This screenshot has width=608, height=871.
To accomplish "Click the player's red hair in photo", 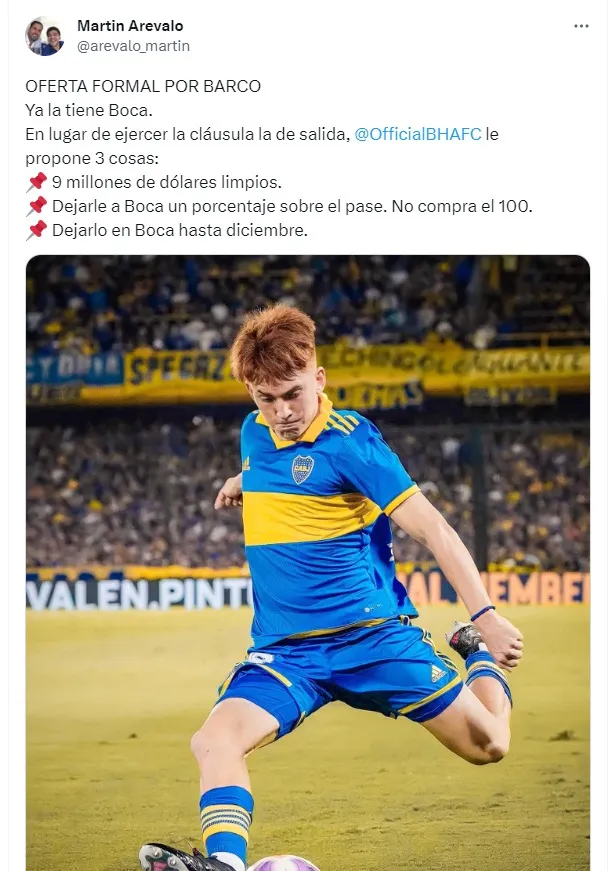I will (272, 342).
